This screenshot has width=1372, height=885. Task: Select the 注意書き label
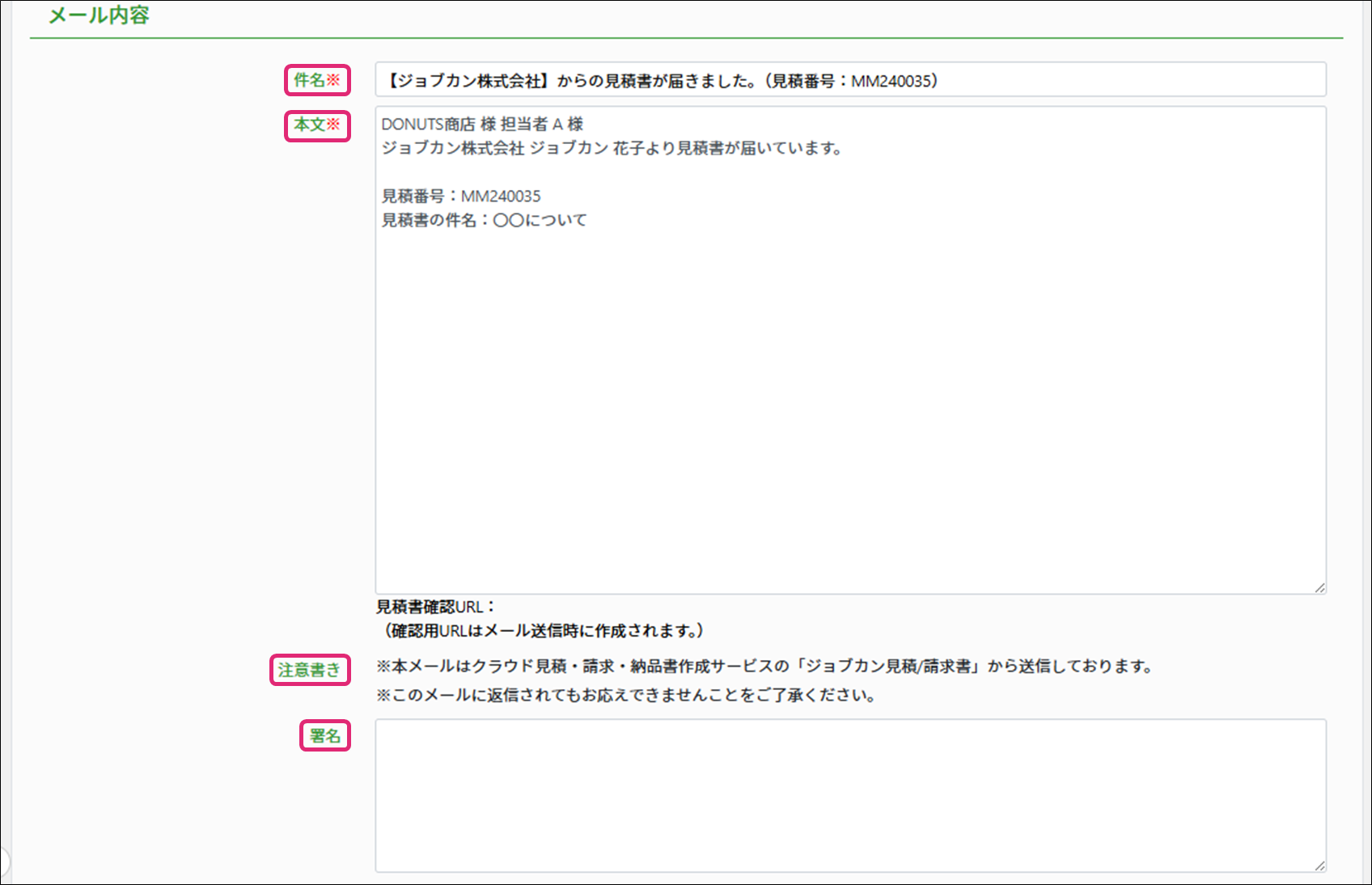coord(309,670)
